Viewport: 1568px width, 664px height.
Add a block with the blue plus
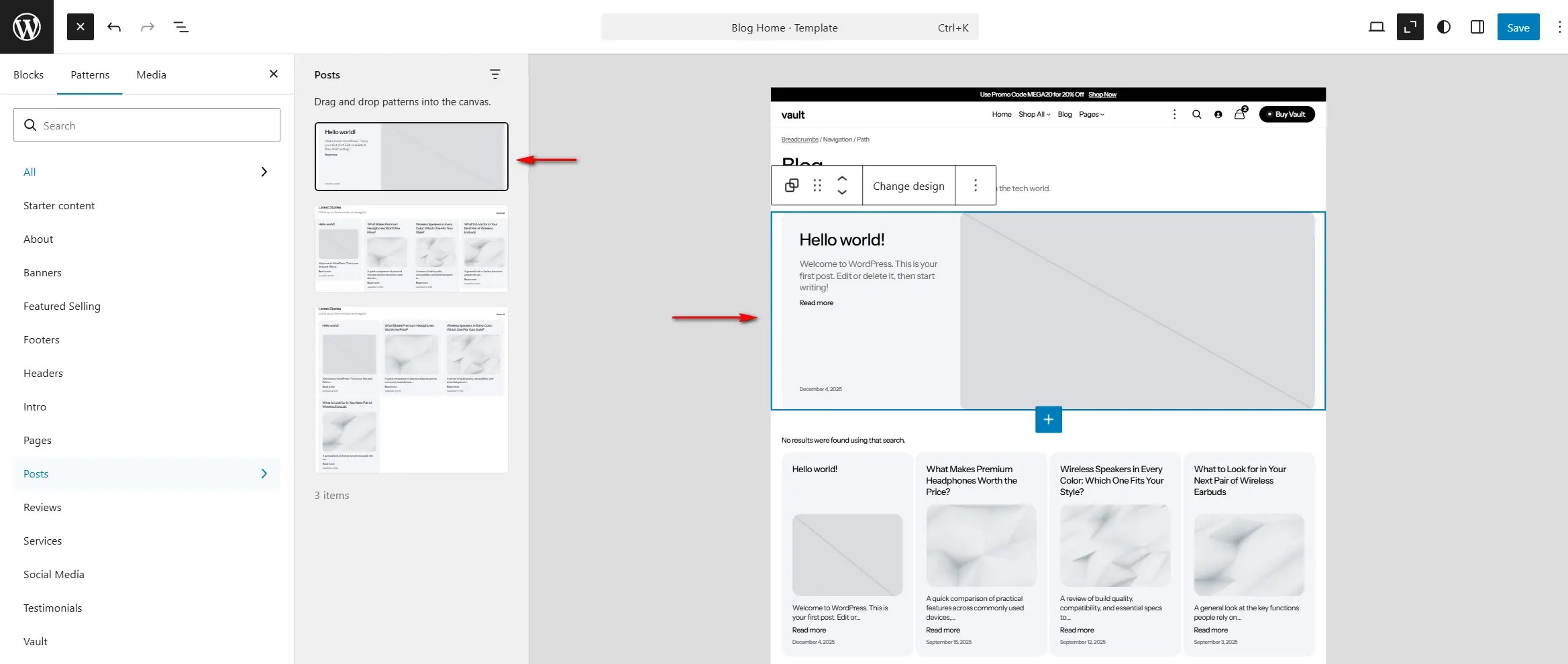click(x=1049, y=419)
